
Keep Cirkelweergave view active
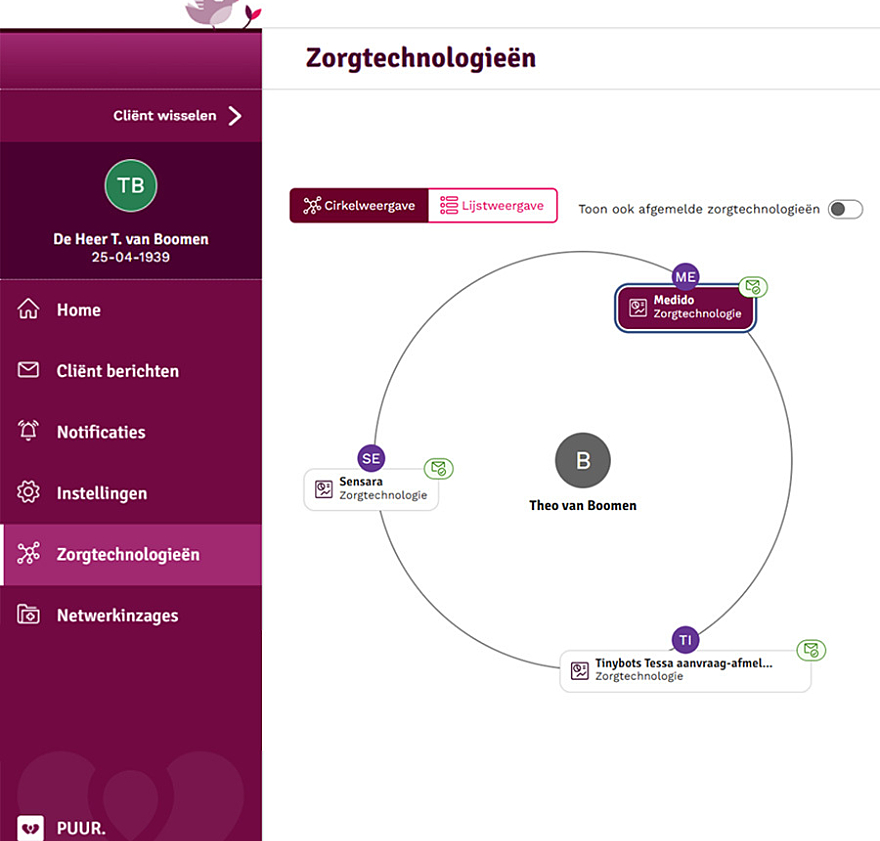(x=361, y=205)
